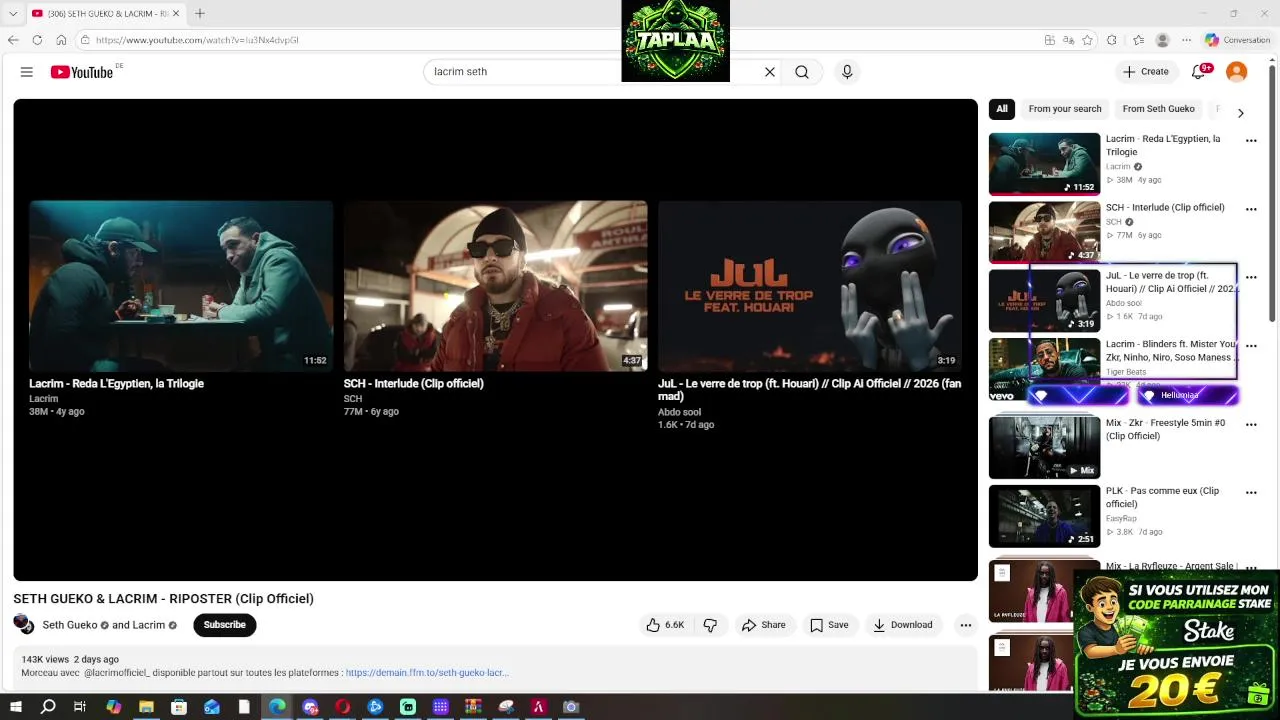The image size is (1280, 720).
Task: Open the YouTube account avatar menu
Action: click(1237, 72)
